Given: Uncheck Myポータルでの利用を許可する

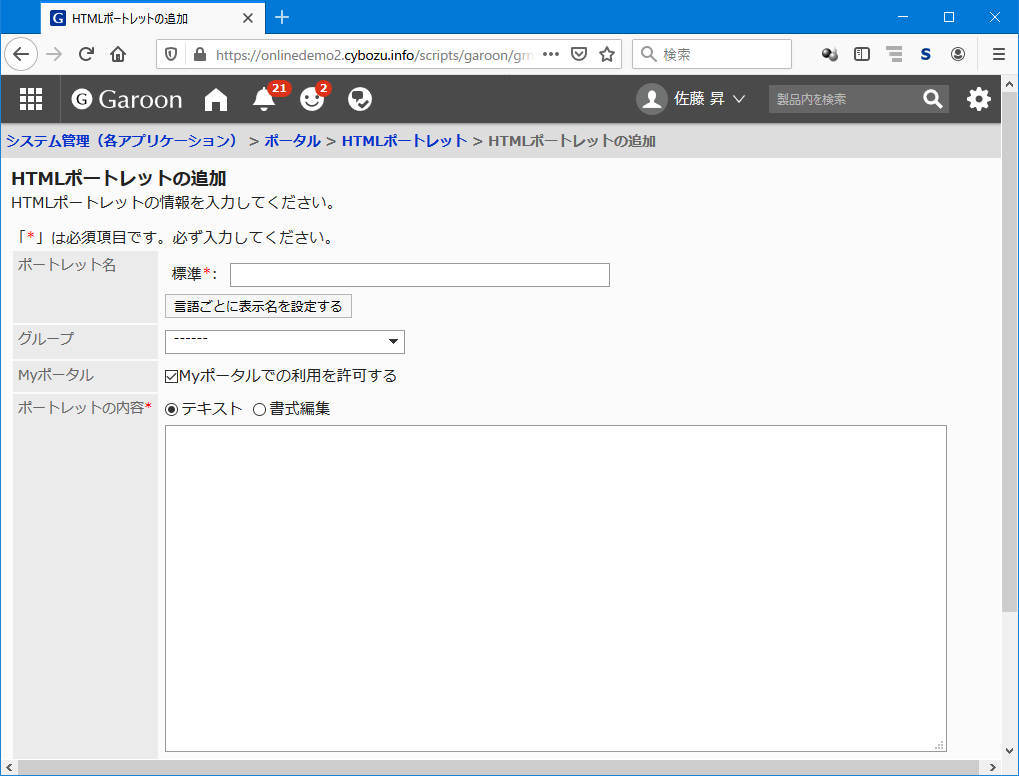Looking at the screenshot, I should point(171,375).
